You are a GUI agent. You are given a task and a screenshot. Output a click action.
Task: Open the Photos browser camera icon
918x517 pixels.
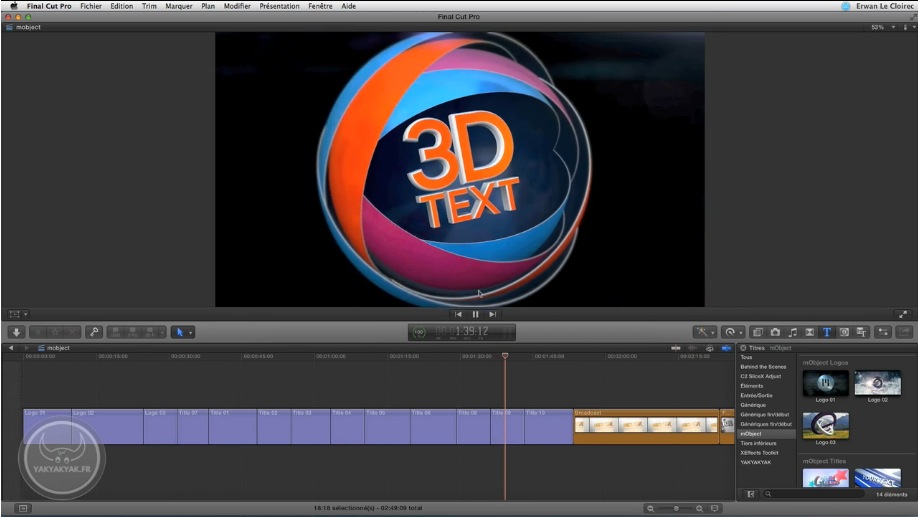pyautogui.click(x=775, y=332)
